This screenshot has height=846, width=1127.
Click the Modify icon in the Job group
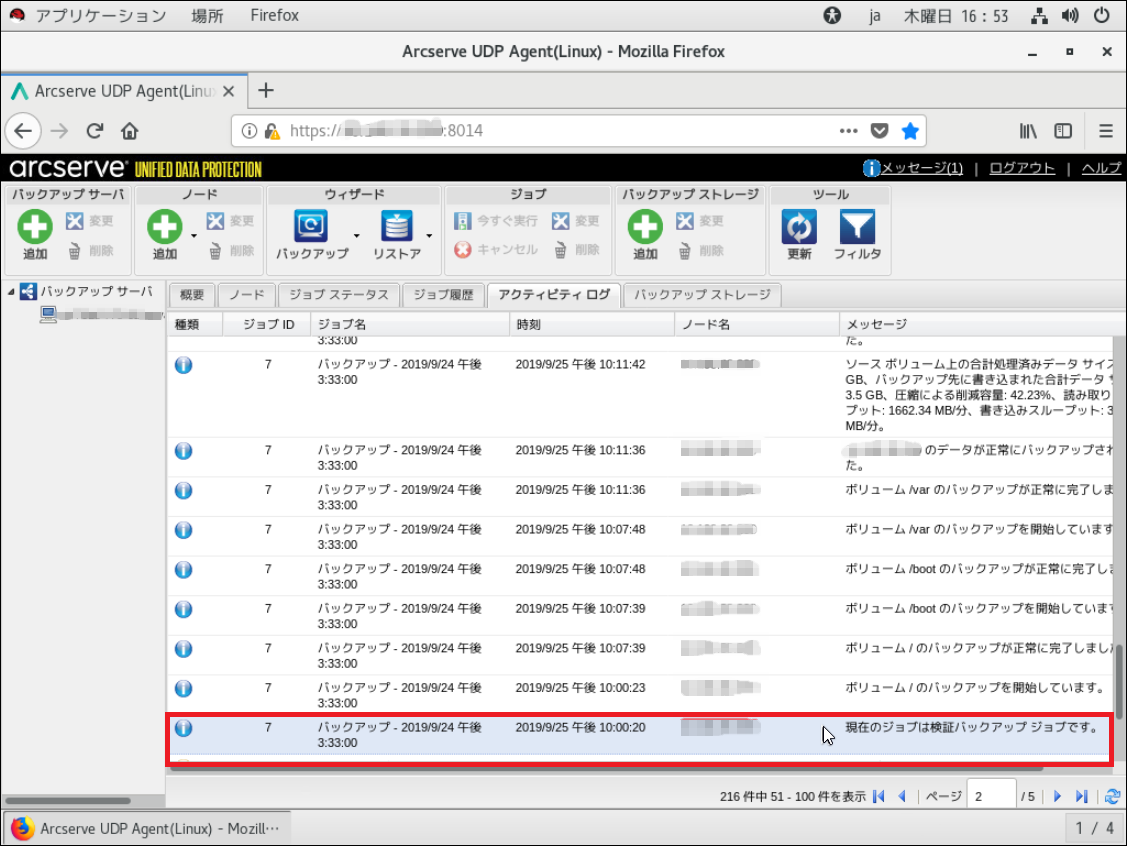tap(561, 221)
